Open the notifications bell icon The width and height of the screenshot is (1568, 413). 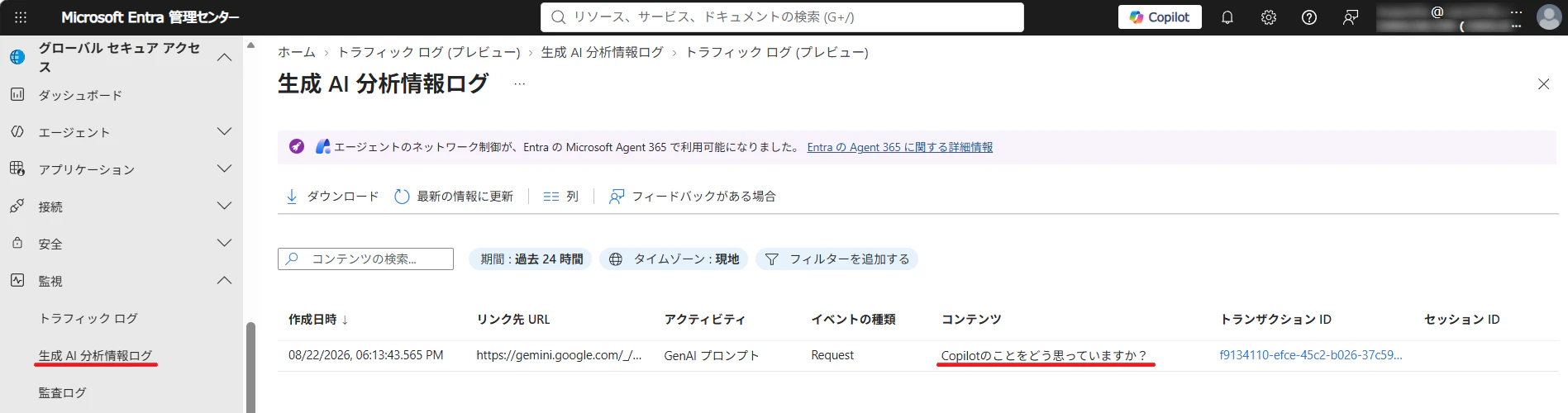[x=1227, y=17]
